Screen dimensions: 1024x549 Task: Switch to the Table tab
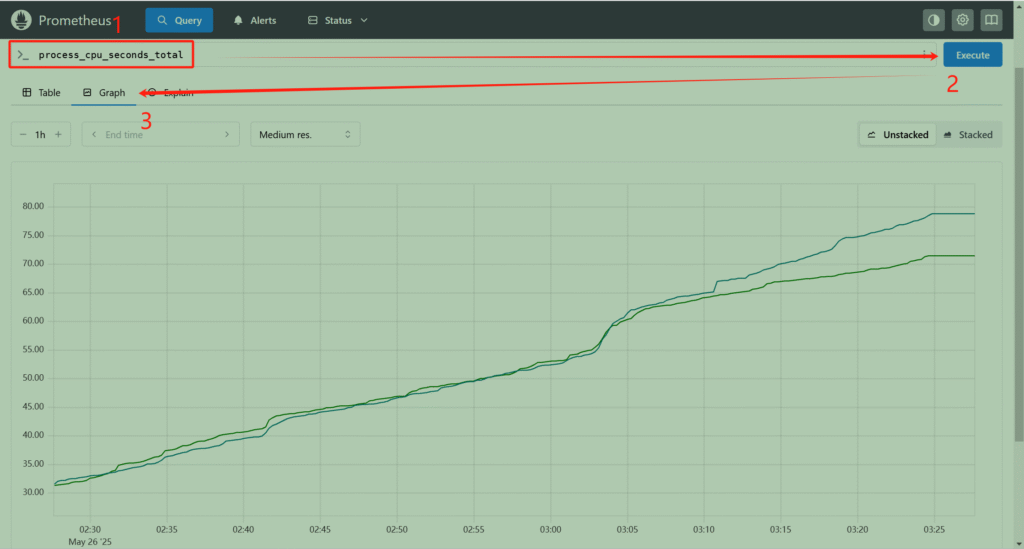click(x=41, y=92)
